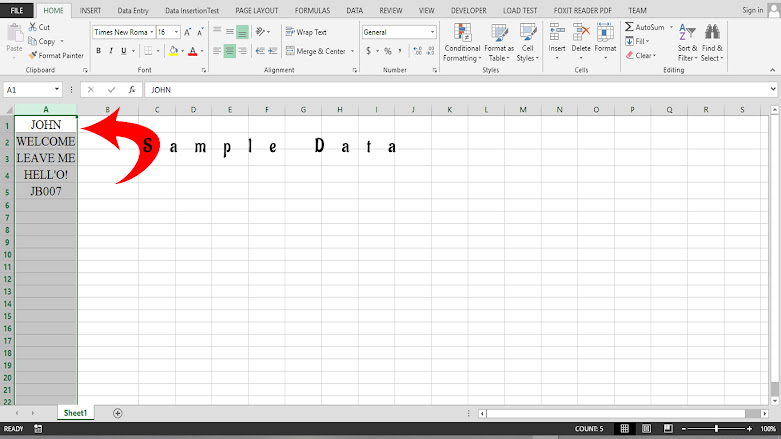Decrease indent in Alignment group

(260, 51)
